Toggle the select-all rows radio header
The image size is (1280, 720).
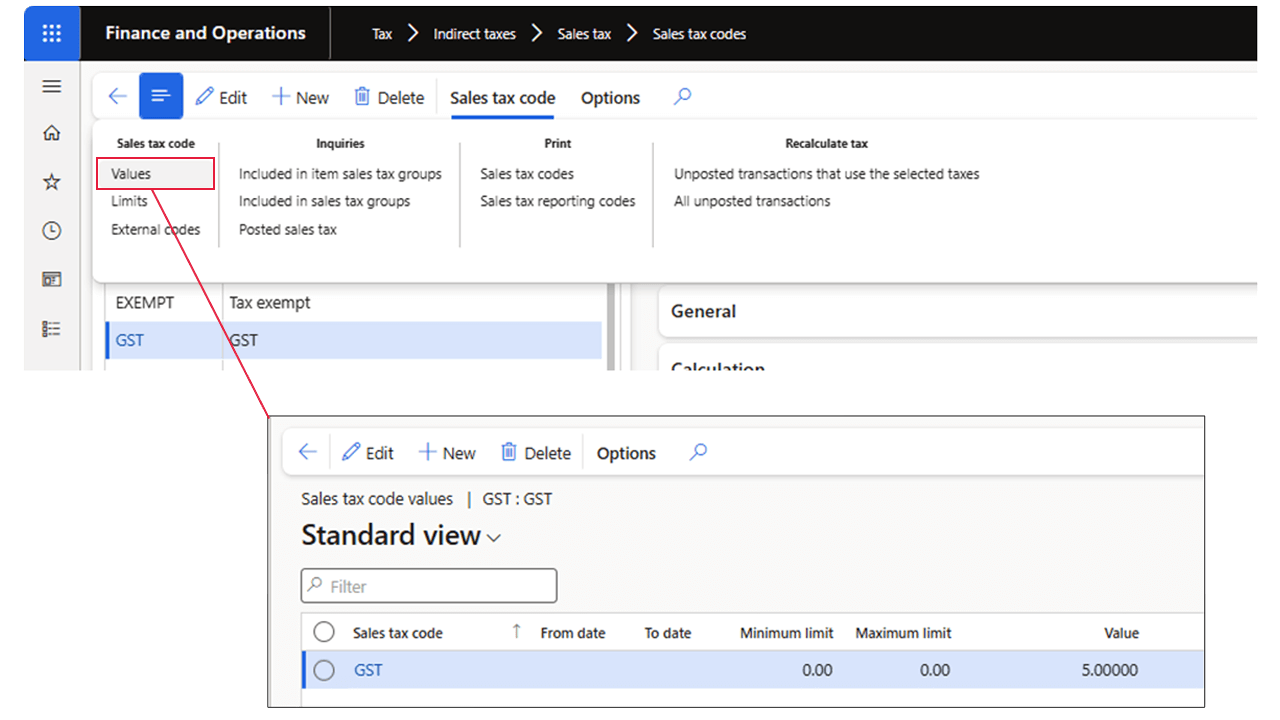324,632
